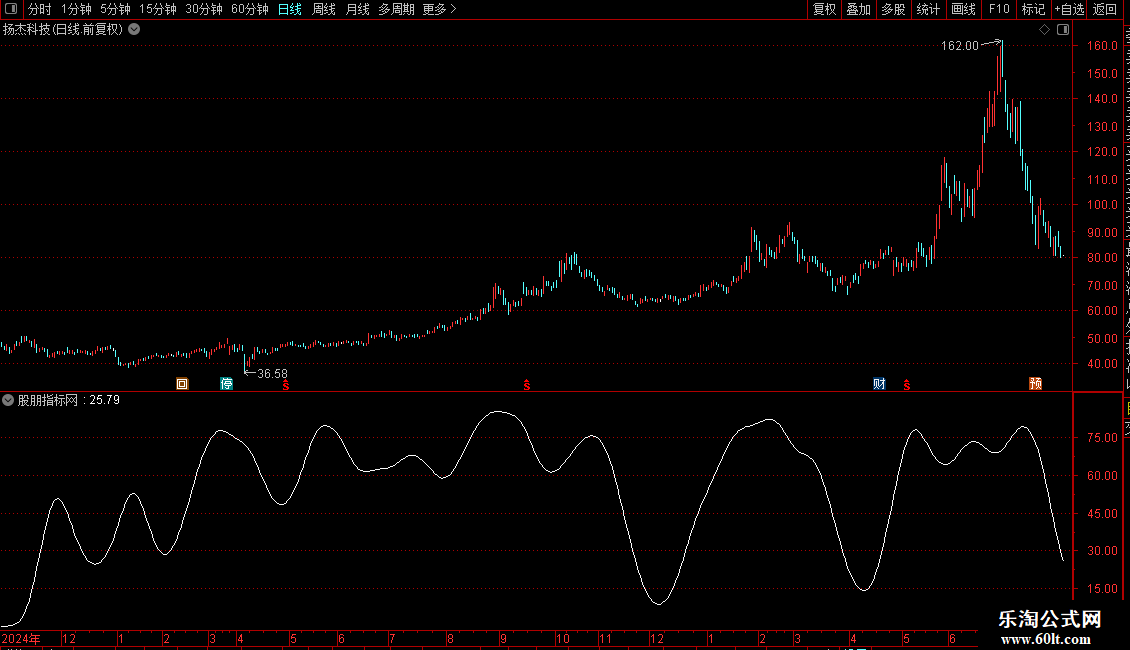Click the 130.0 price axis label
The height and width of the screenshot is (650, 1130).
click(x=1103, y=126)
